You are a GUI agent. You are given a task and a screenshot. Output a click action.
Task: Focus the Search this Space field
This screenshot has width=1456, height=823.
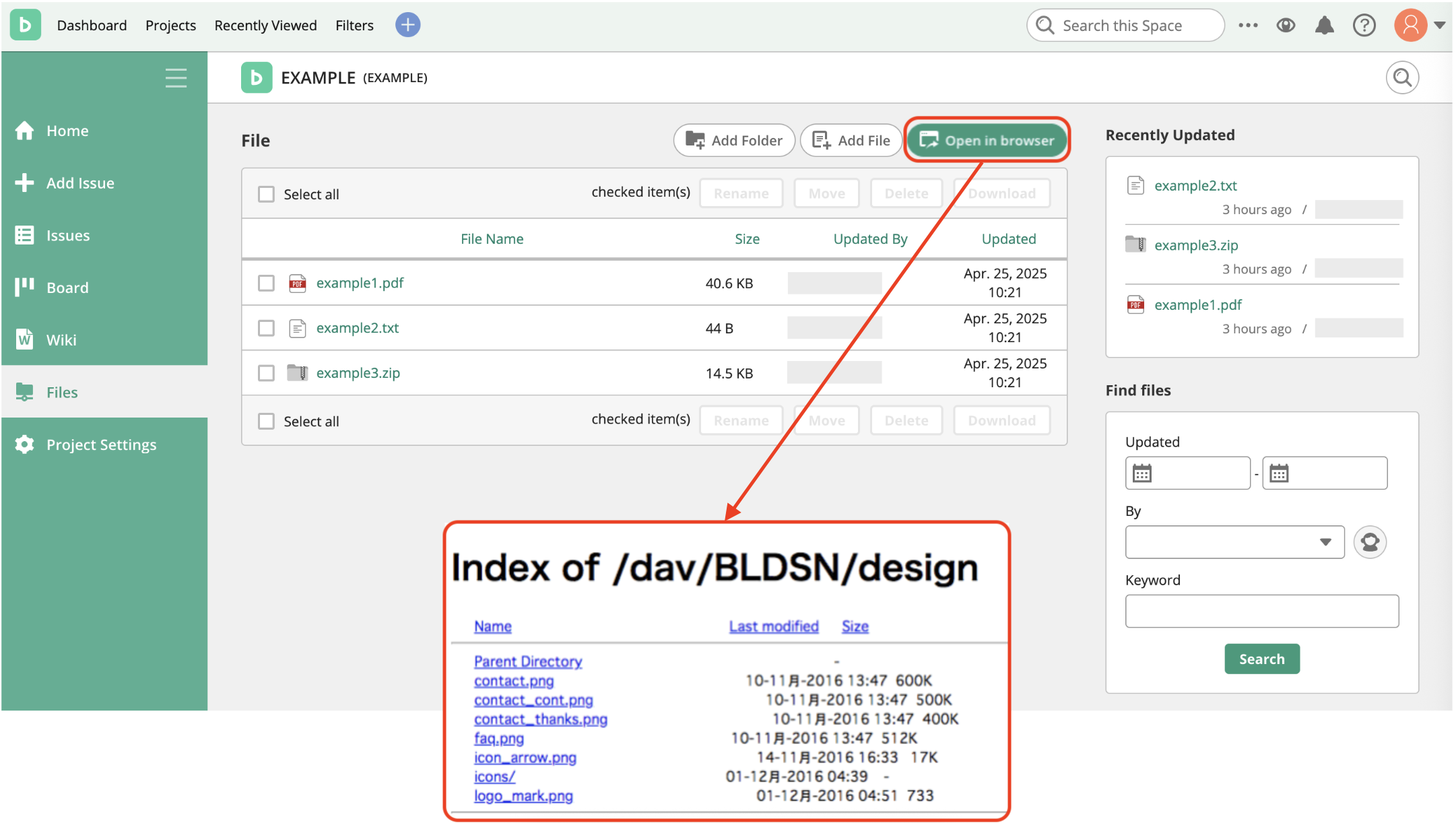(x=1125, y=25)
